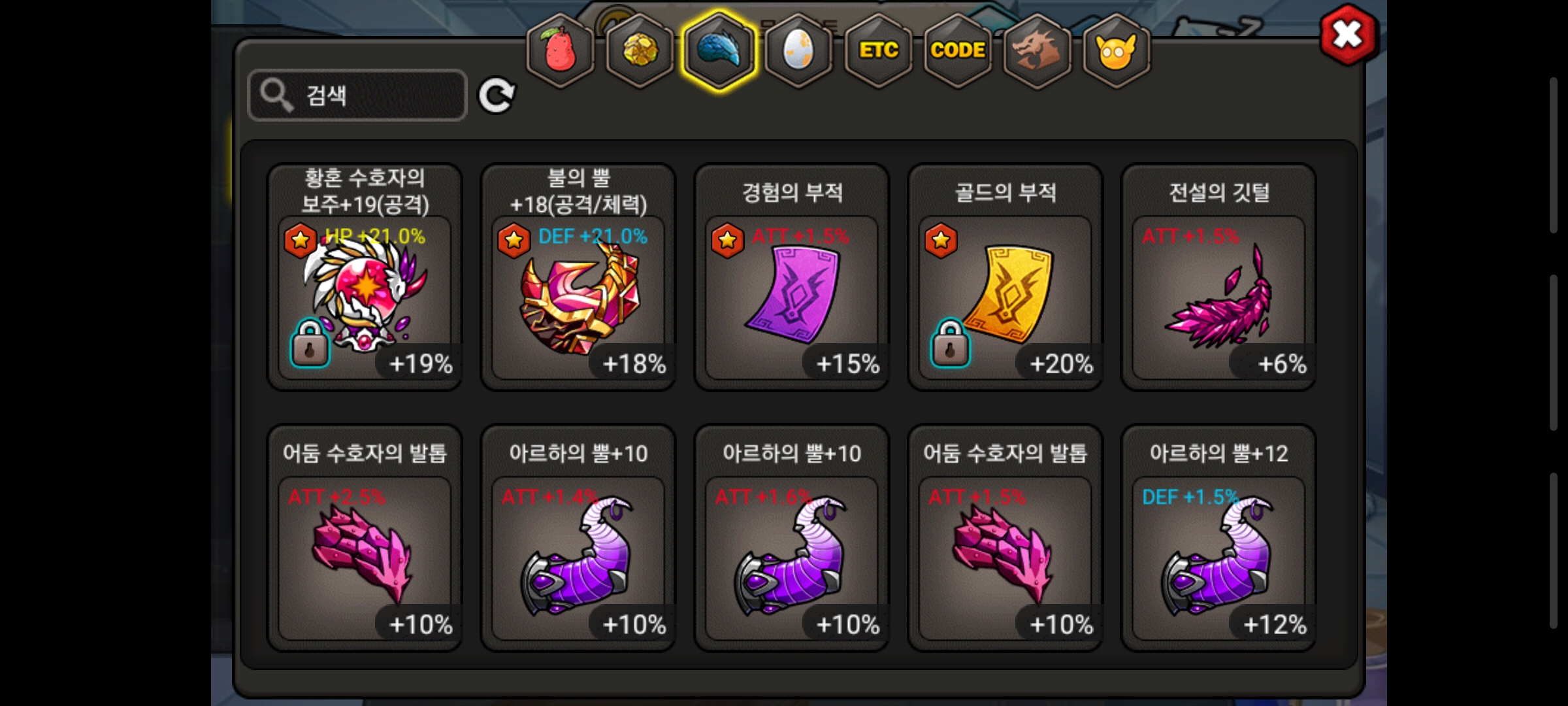The image size is (1568, 706).
Task: Choose the 전설의 깃털 feather item
Action: click(x=1218, y=277)
